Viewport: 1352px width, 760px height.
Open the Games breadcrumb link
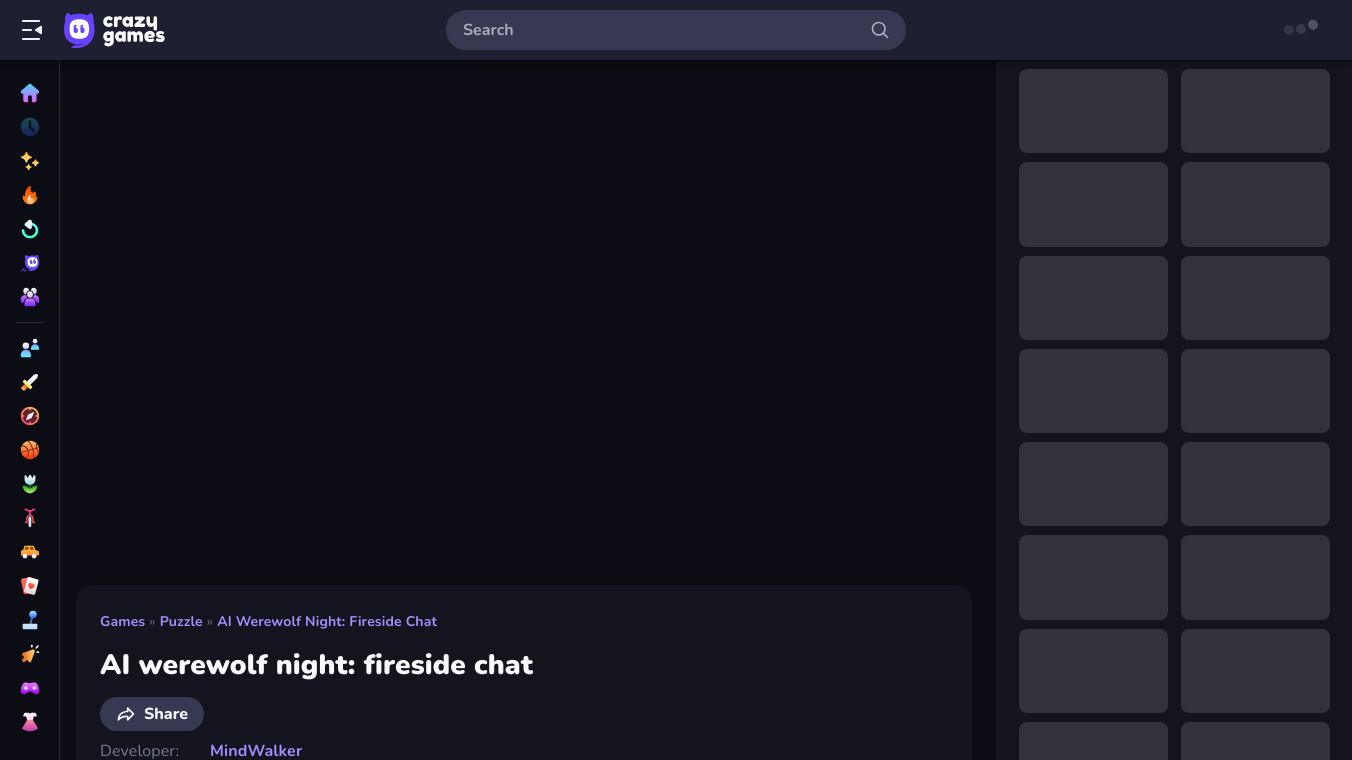tap(122, 621)
